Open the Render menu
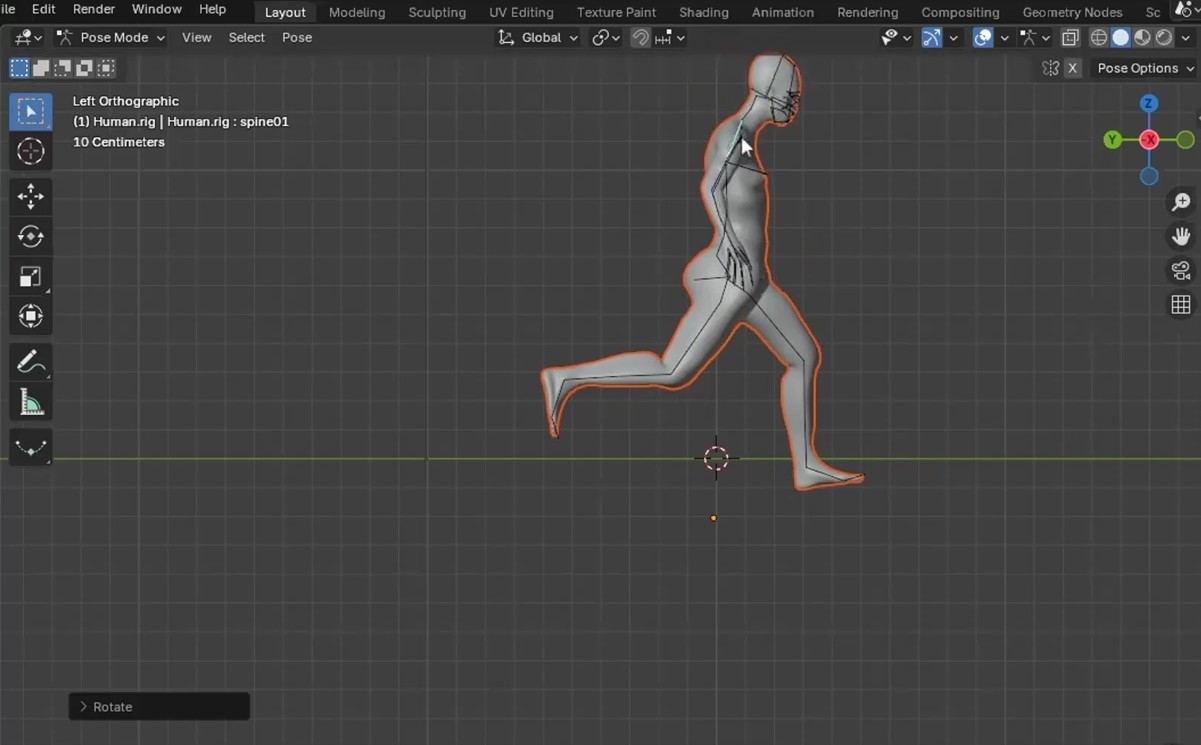The height and width of the screenshot is (745, 1201). pyautogui.click(x=94, y=9)
